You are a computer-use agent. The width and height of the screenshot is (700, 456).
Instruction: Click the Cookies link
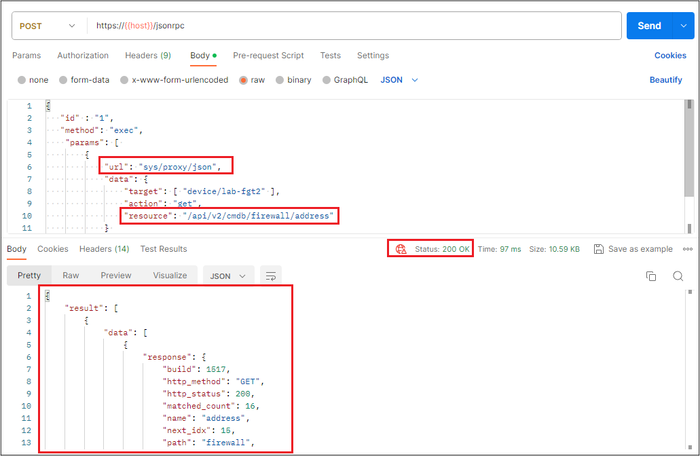670,55
